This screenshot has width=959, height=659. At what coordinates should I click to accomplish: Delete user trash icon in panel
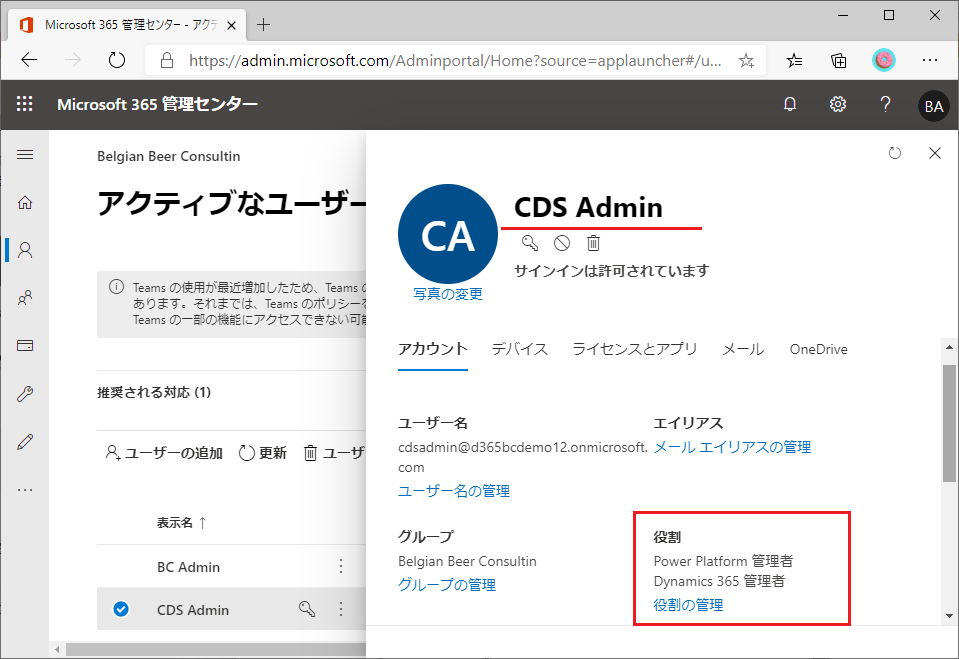[x=593, y=243]
